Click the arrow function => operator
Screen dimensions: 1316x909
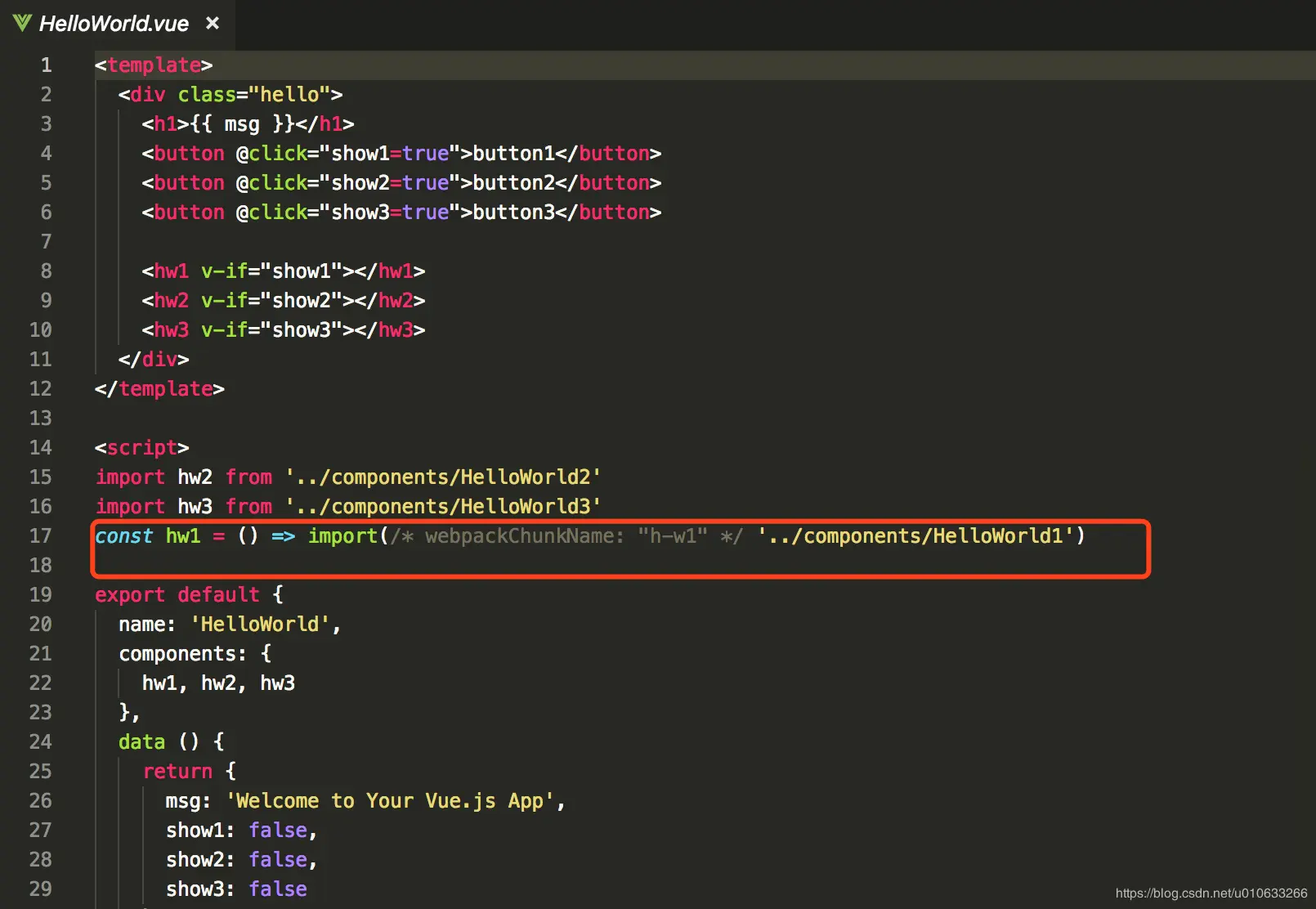(284, 536)
